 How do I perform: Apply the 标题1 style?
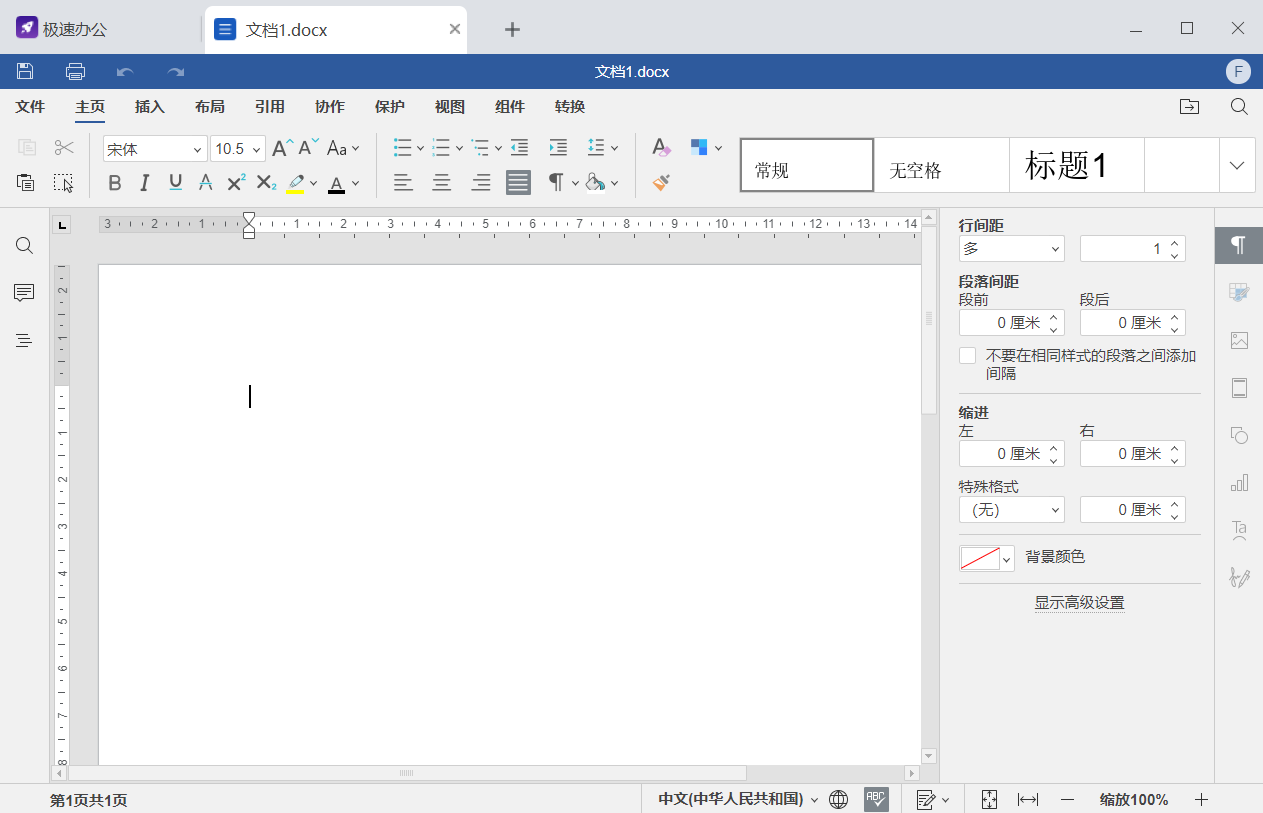coord(1076,165)
